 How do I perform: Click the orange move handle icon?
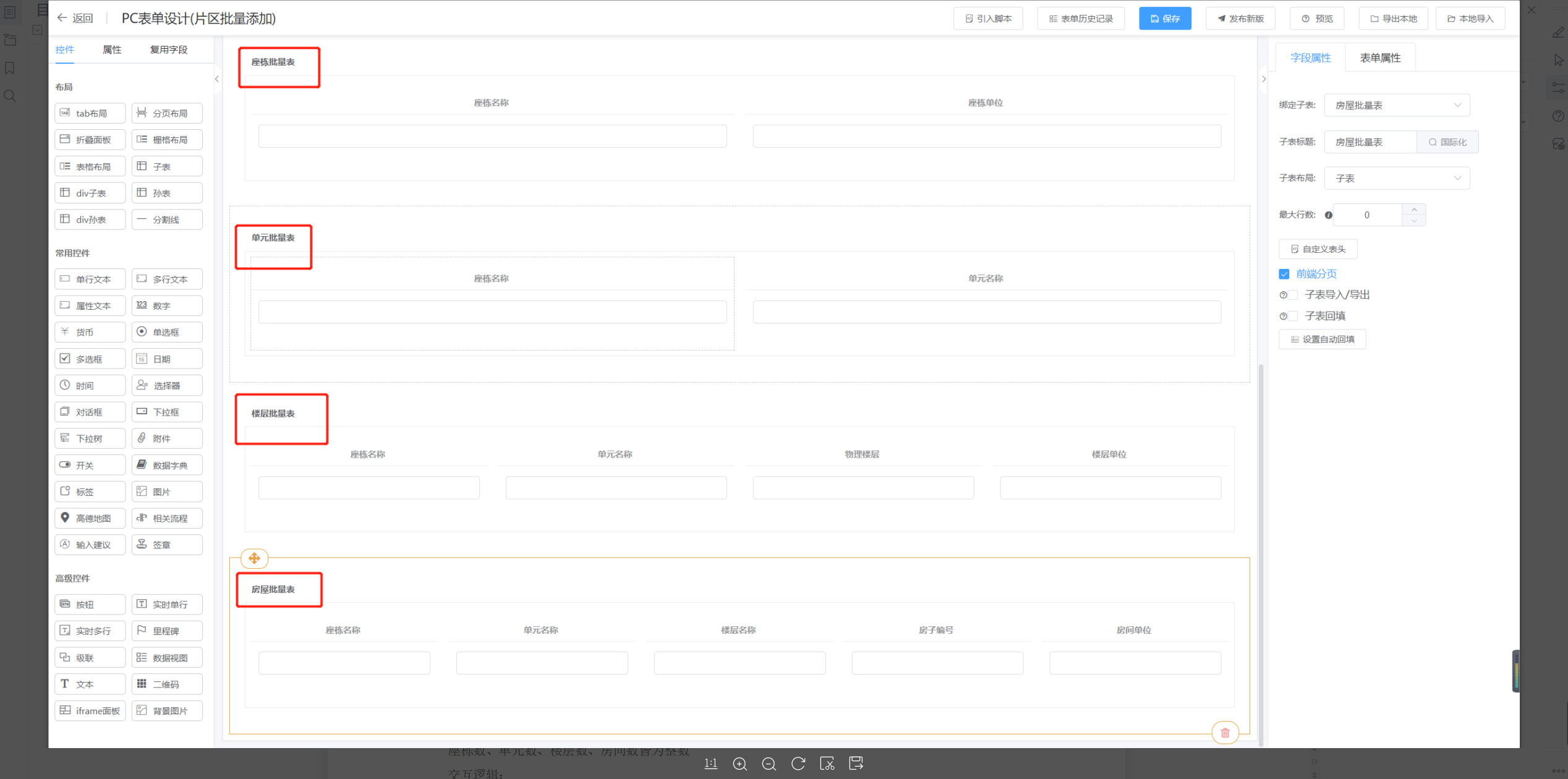click(x=254, y=558)
